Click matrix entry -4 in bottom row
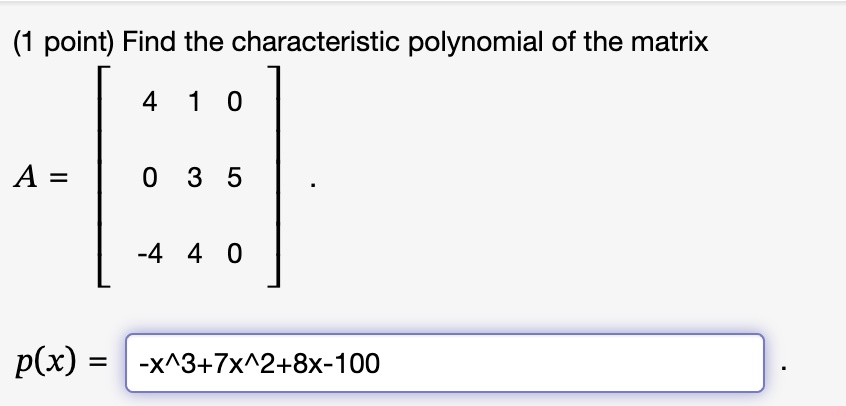The width and height of the screenshot is (846, 406). point(149,253)
